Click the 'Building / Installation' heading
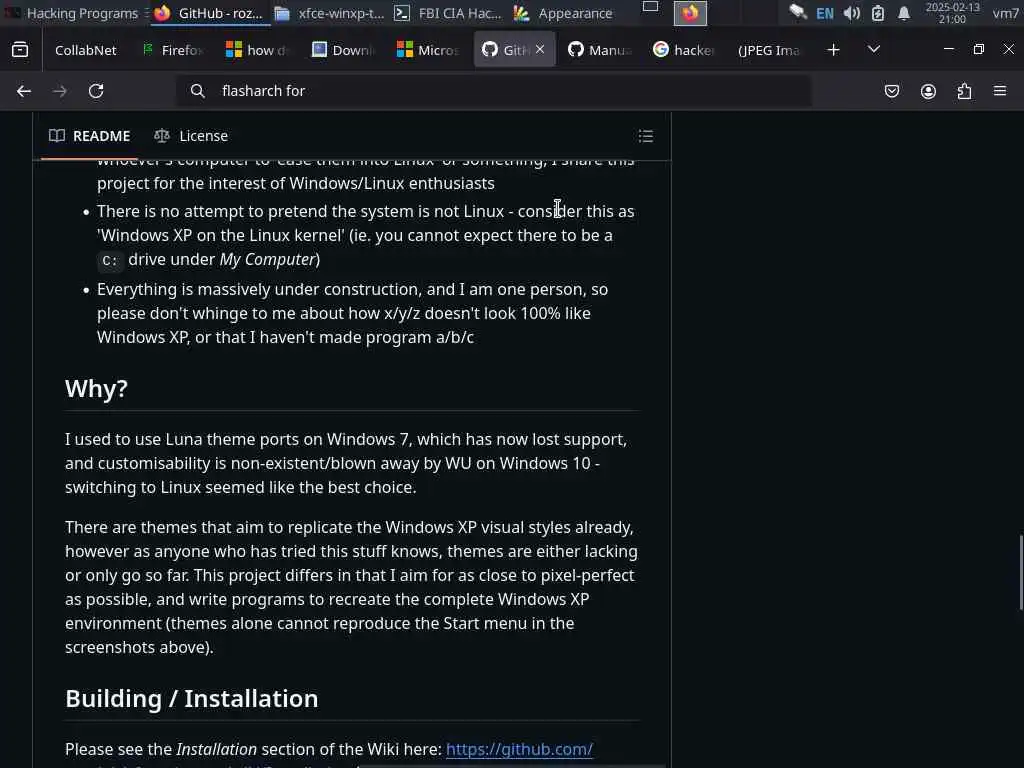Screen dimensions: 1024x768 click(191, 699)
